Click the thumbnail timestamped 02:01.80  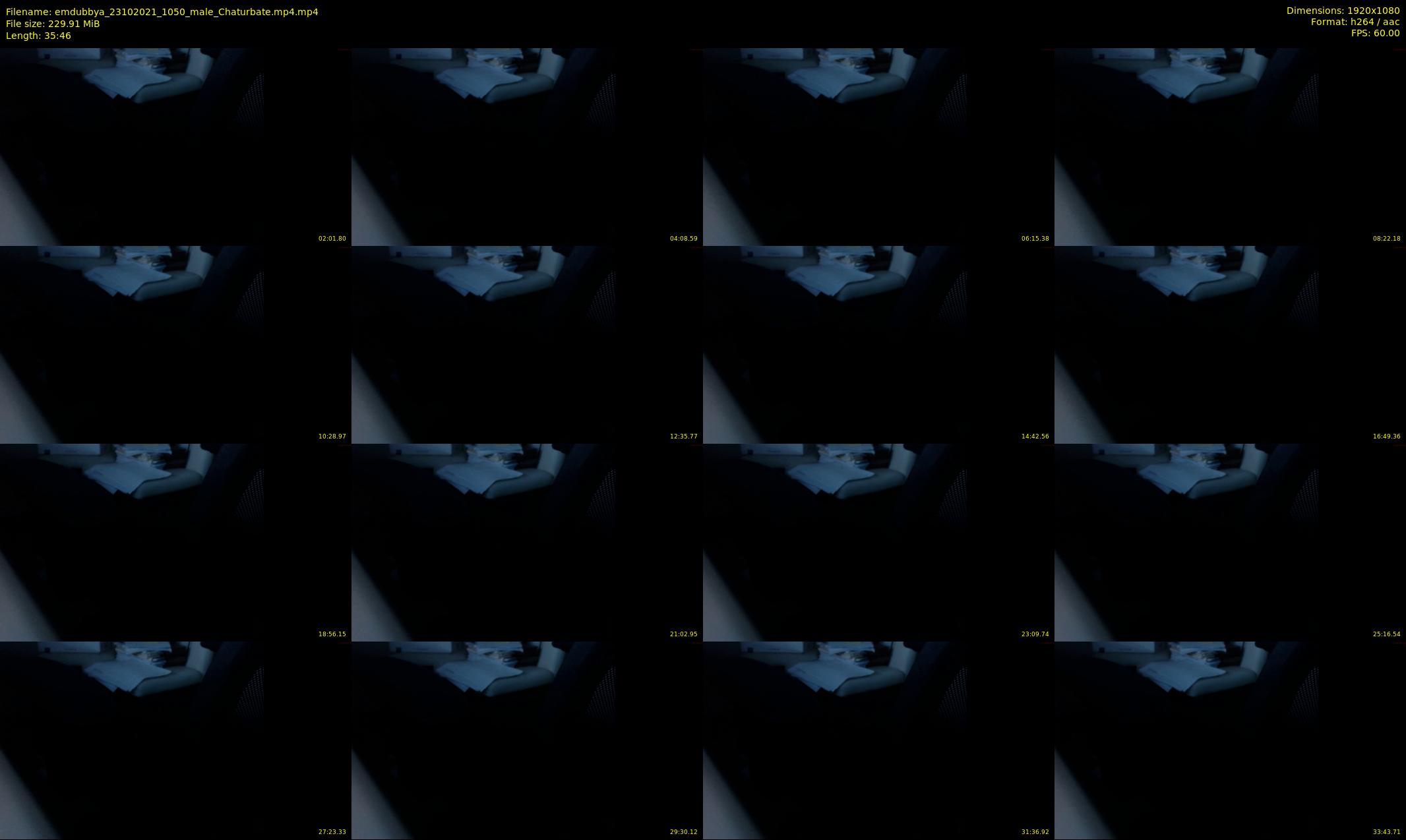coord(175,146)
